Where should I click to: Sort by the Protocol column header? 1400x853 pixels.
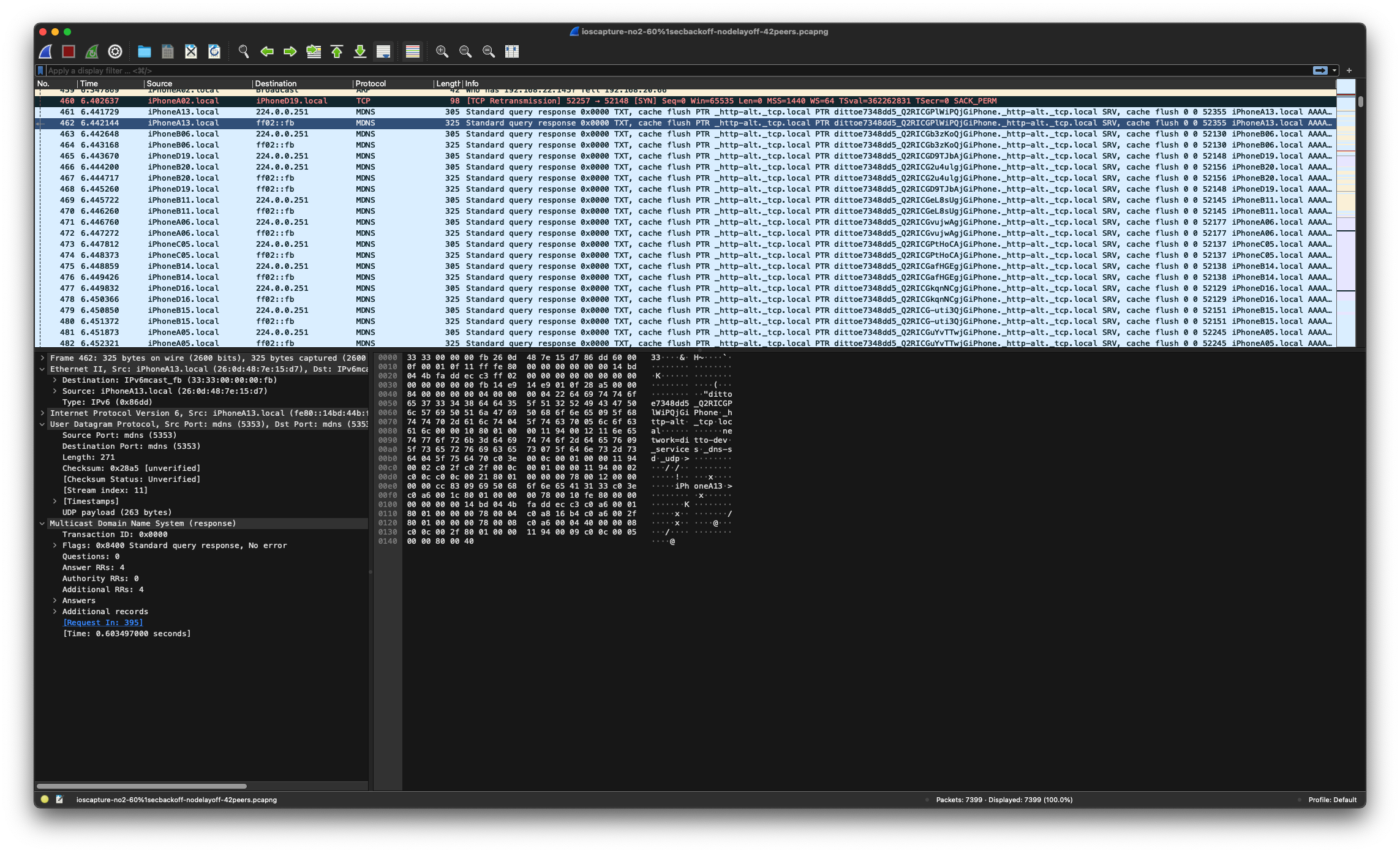[371, 84]
